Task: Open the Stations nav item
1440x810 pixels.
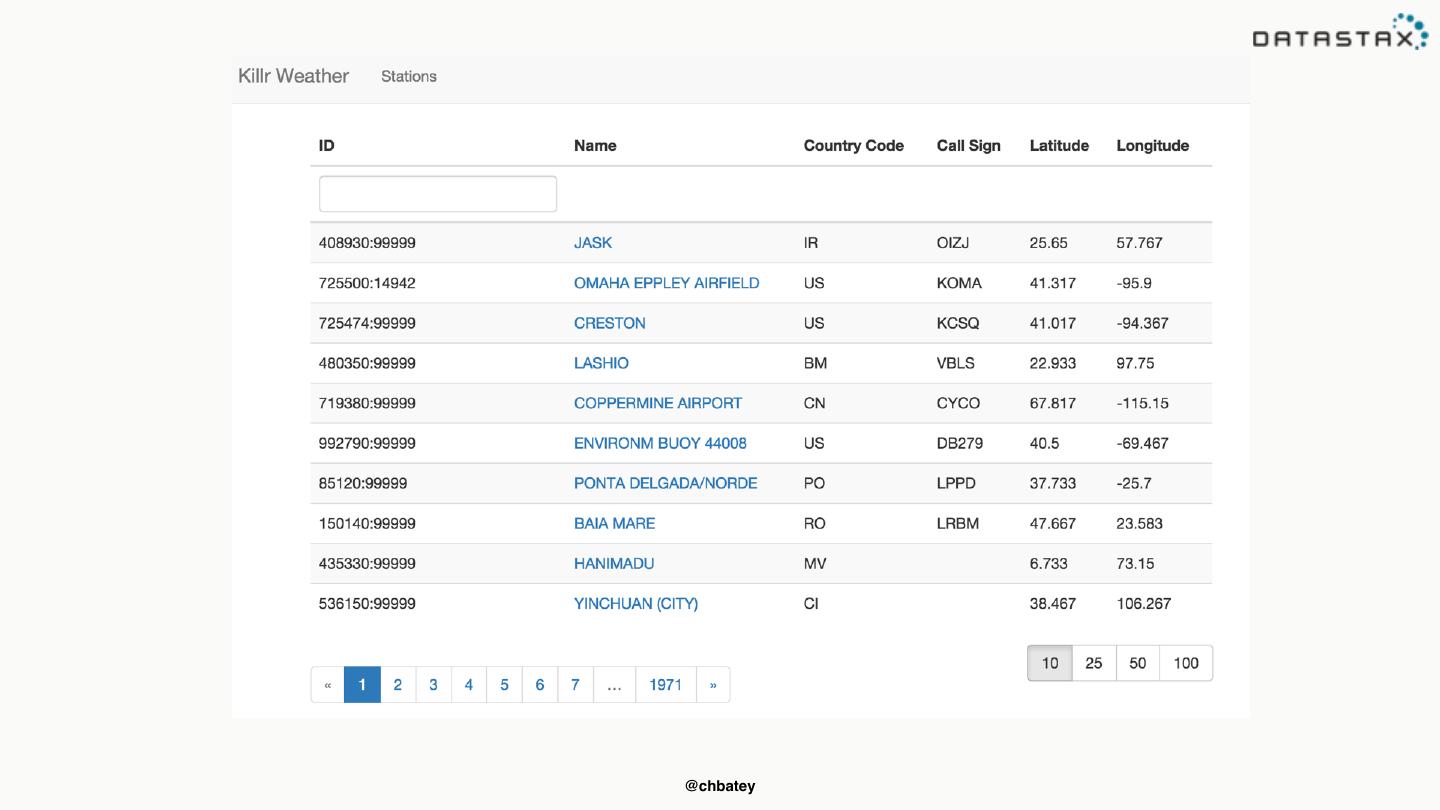Action: [408, 76]
